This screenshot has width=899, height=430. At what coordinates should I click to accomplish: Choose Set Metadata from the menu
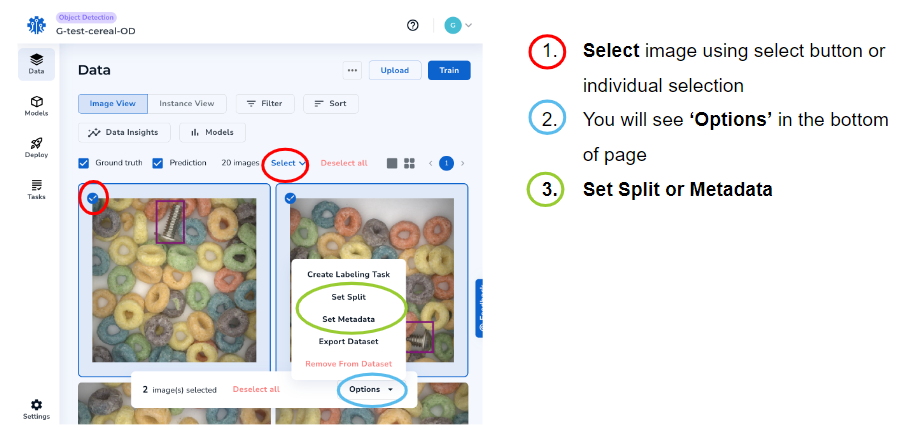(349, 319)
